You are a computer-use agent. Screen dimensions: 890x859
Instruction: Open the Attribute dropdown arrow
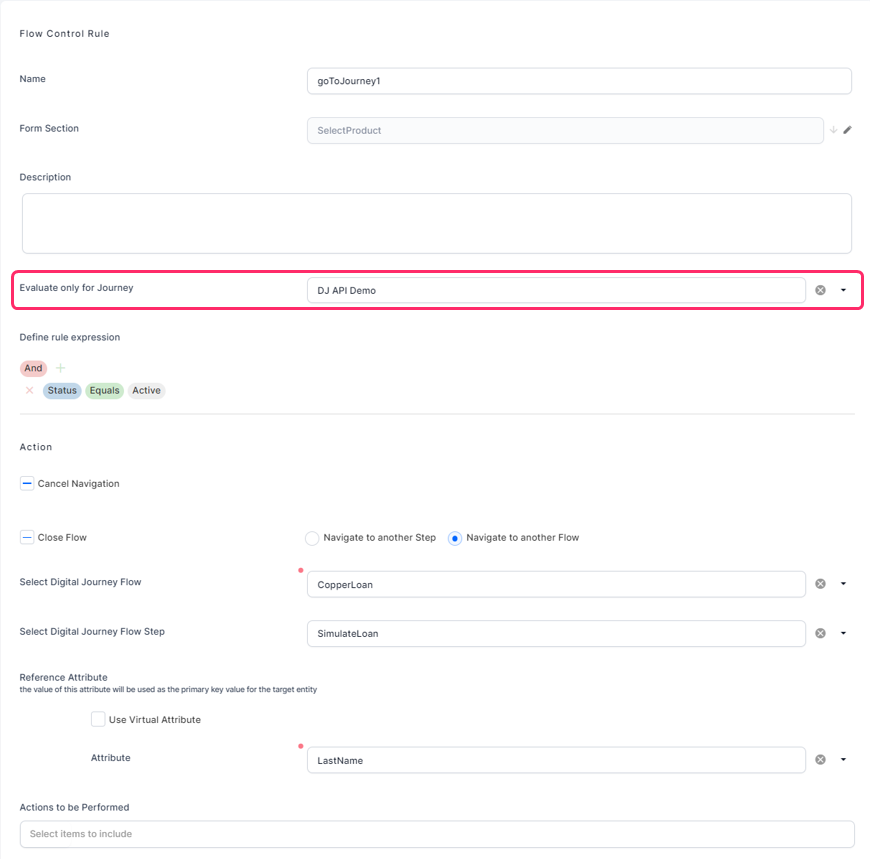(x=843, y=760)
